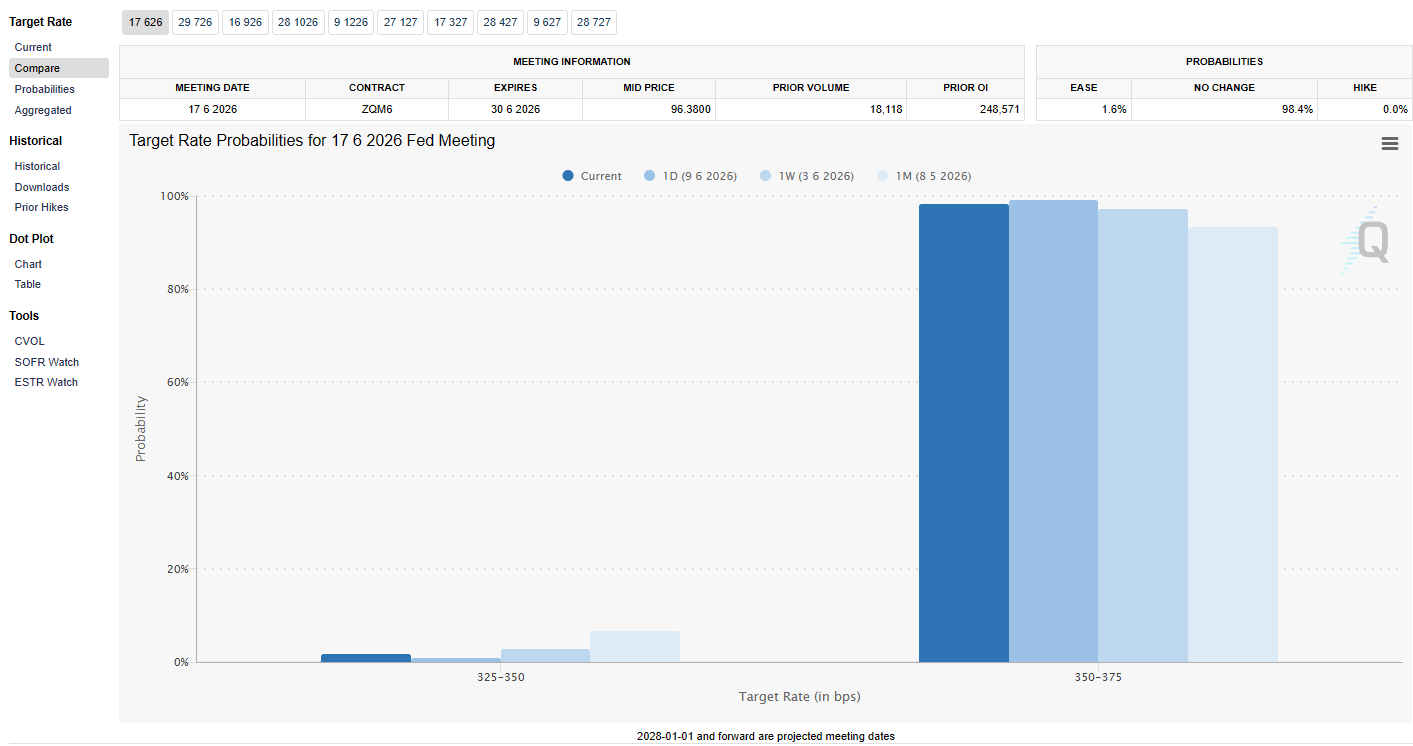Click the 1M bar for 325-350
The width and height of the screenshot is (1413, 746).
point(635,646)
